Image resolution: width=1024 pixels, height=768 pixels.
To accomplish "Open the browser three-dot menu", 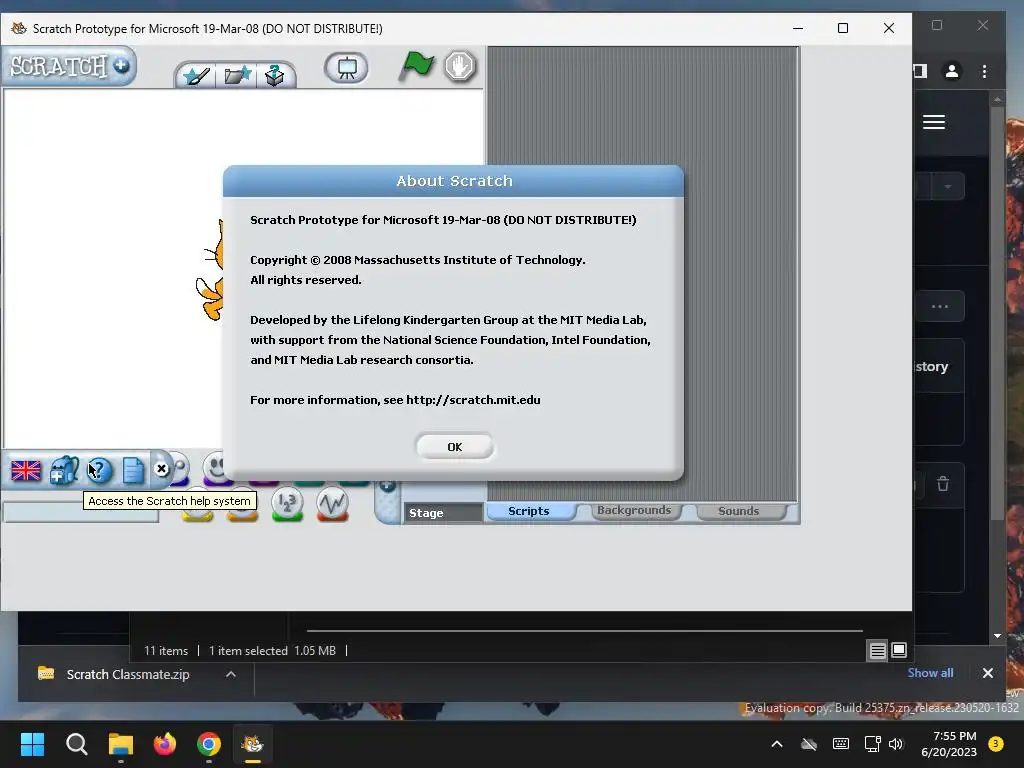I will 984,71.
